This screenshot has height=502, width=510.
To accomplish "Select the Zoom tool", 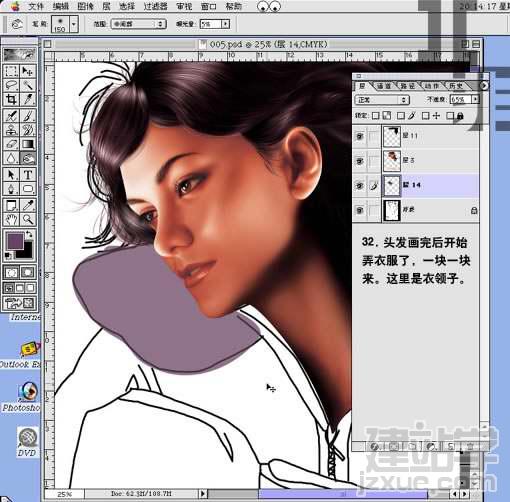I will (x=28, y=219).
